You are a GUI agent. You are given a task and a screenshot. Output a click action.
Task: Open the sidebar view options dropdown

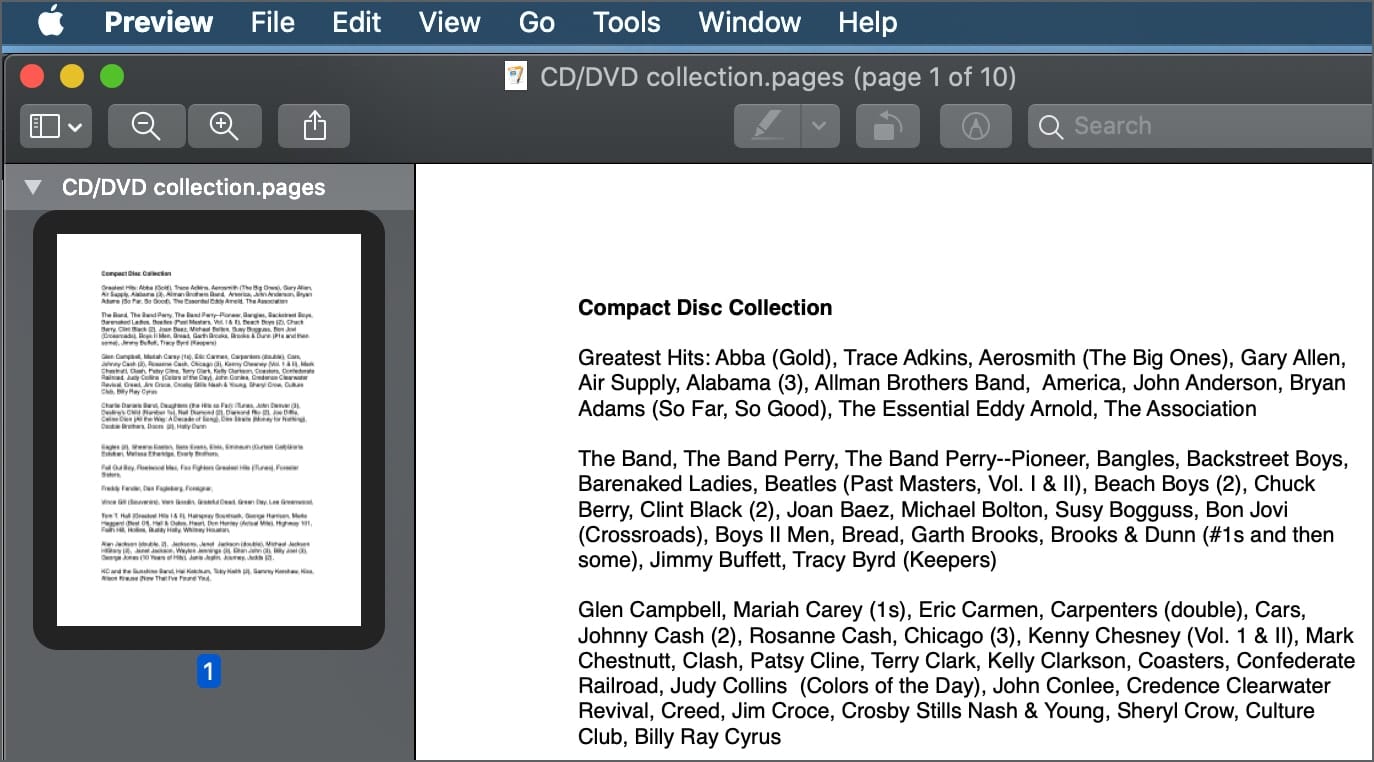(x=56, y=126)
